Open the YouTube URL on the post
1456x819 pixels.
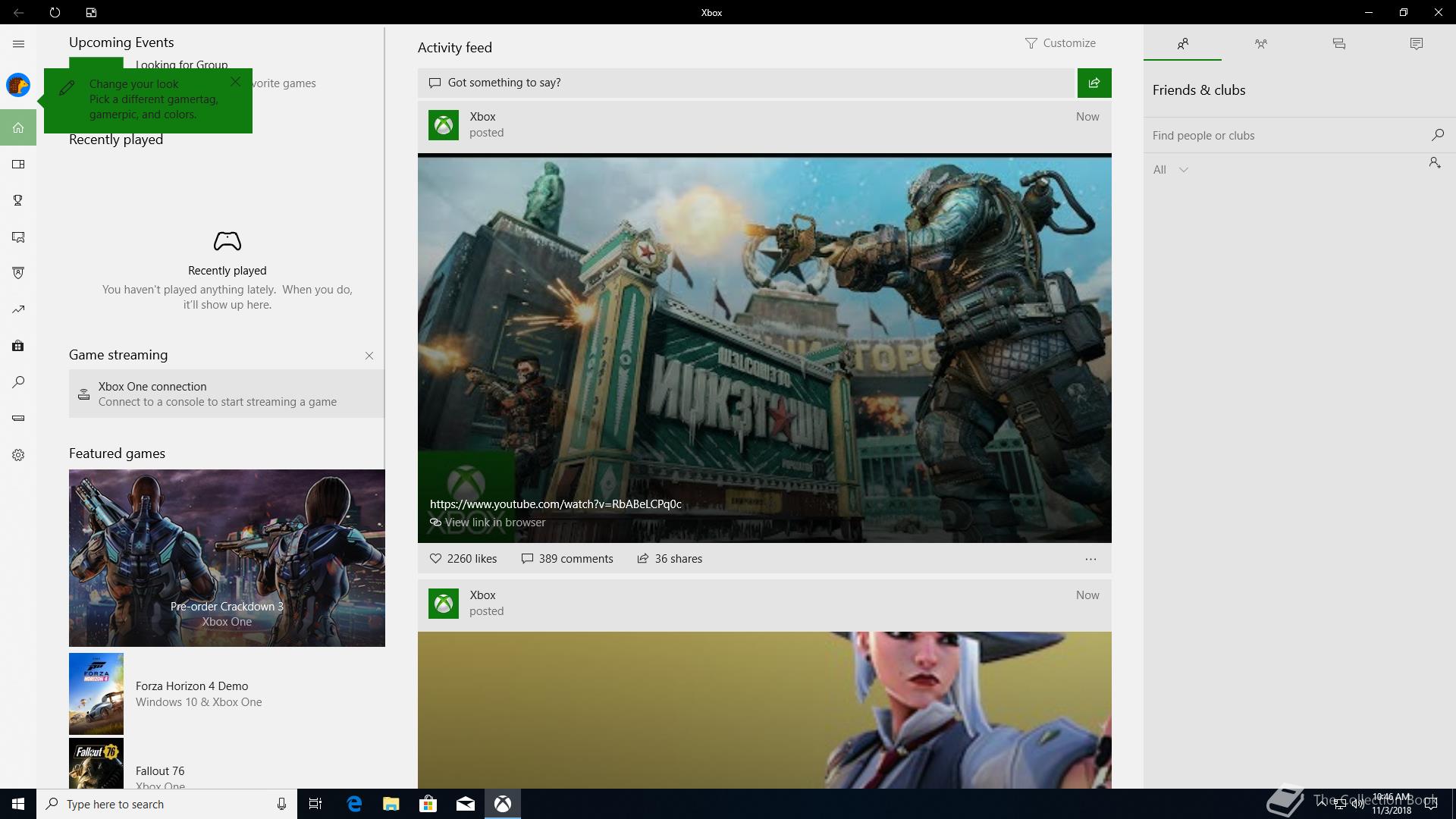point(556,504)
